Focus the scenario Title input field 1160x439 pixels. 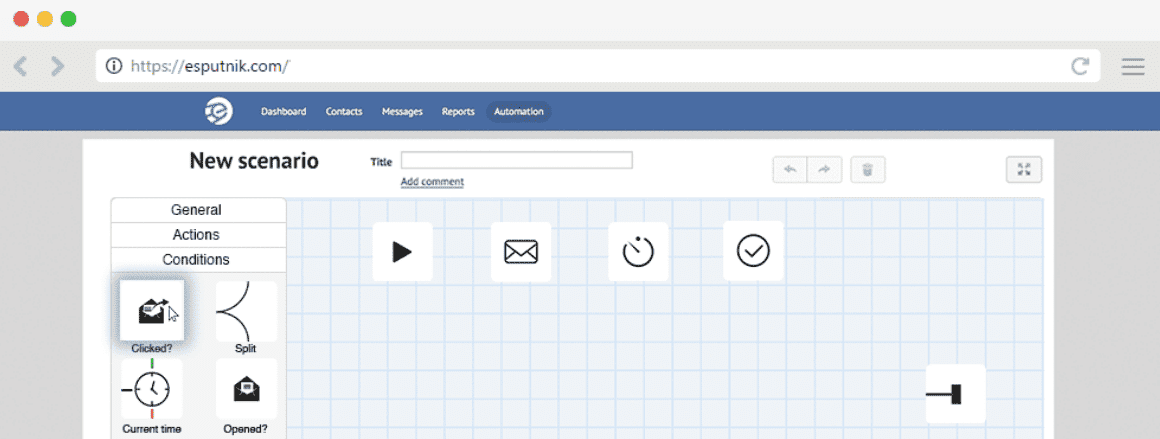click(x=516, y=161)
